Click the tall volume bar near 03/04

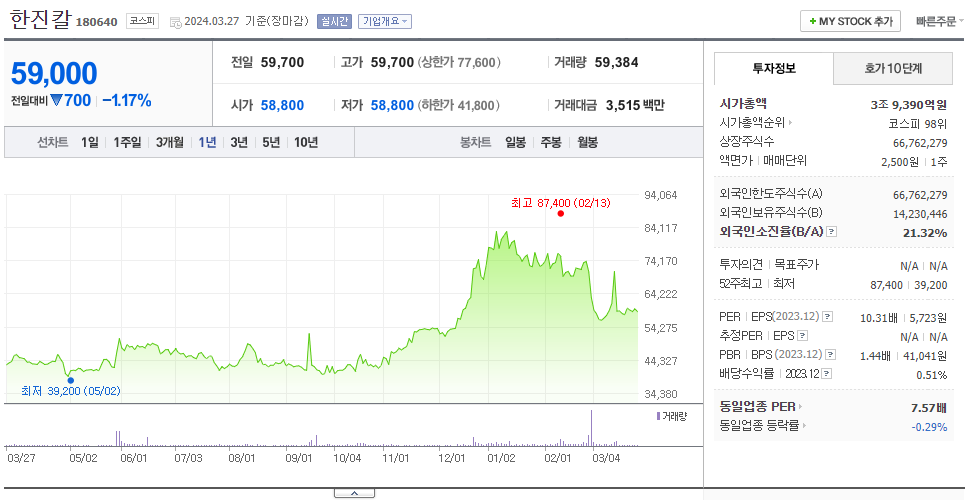(591, 428)
